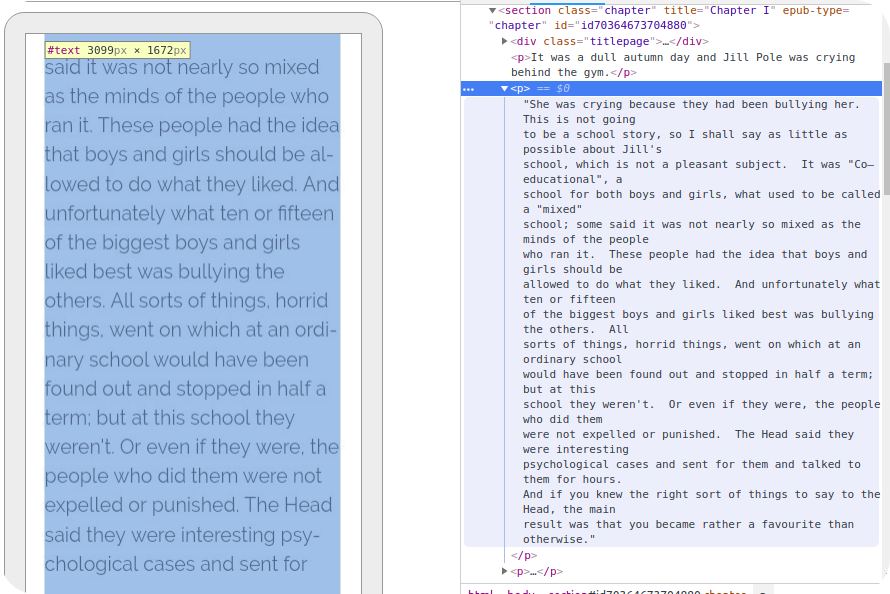Click preview line 'chological cases and sent for'
Screen dimensions: 890x594
click(x=176, y=564)
